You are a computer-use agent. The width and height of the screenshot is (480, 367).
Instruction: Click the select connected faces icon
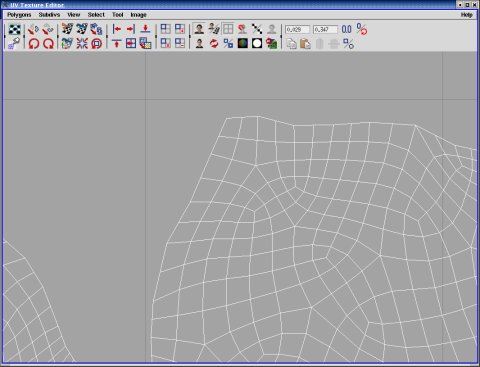(x=145, y=43)
